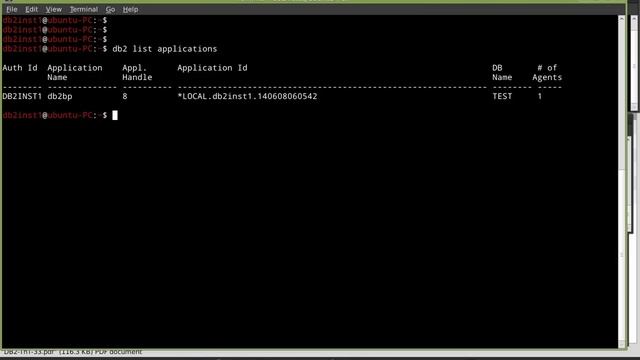Select the Auth Id column header

click(x=20, y=68)
